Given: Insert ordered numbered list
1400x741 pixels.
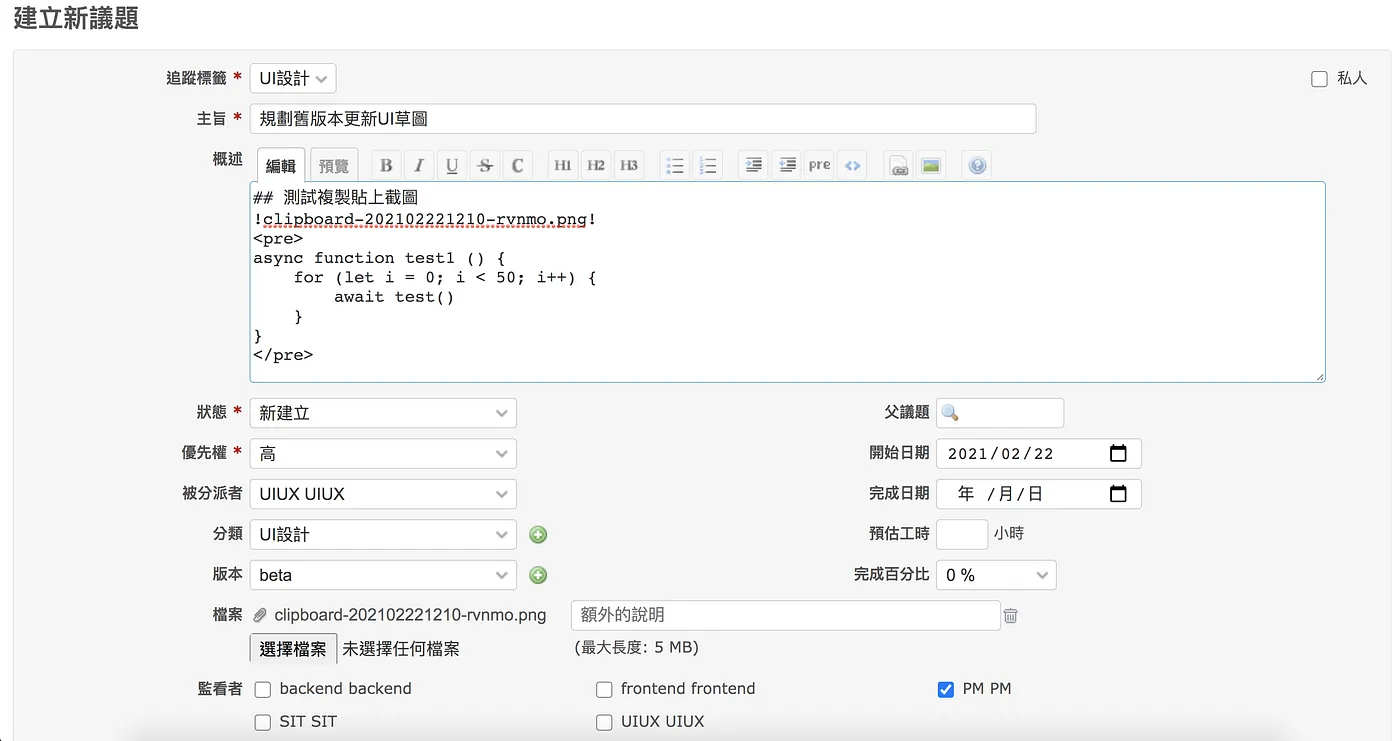Looking at the screenshot, I should [x=708, y=165].
